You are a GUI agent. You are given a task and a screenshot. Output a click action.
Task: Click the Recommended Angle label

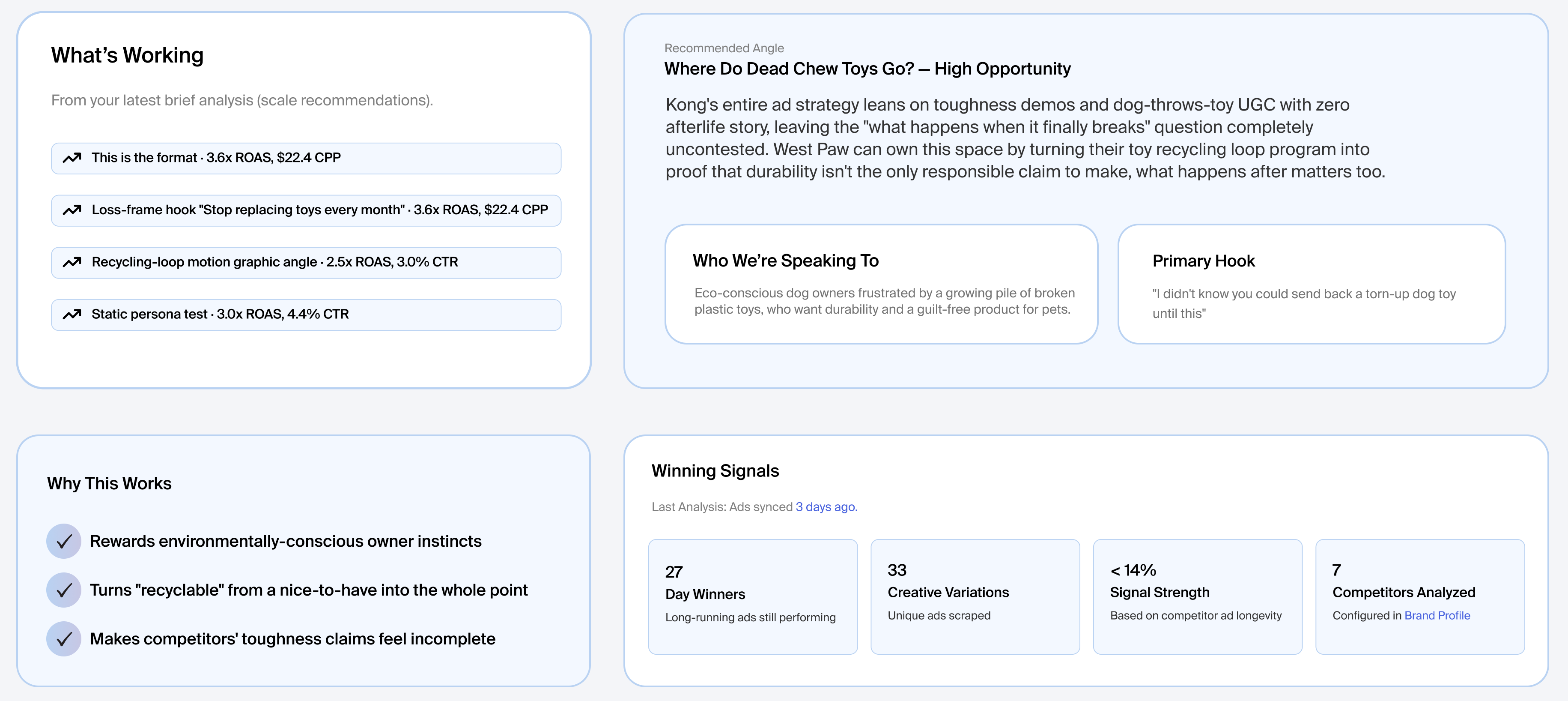724,48
